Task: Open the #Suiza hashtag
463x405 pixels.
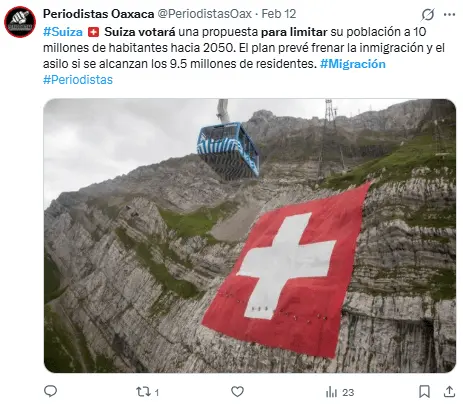Action: [x=63, y=32]
